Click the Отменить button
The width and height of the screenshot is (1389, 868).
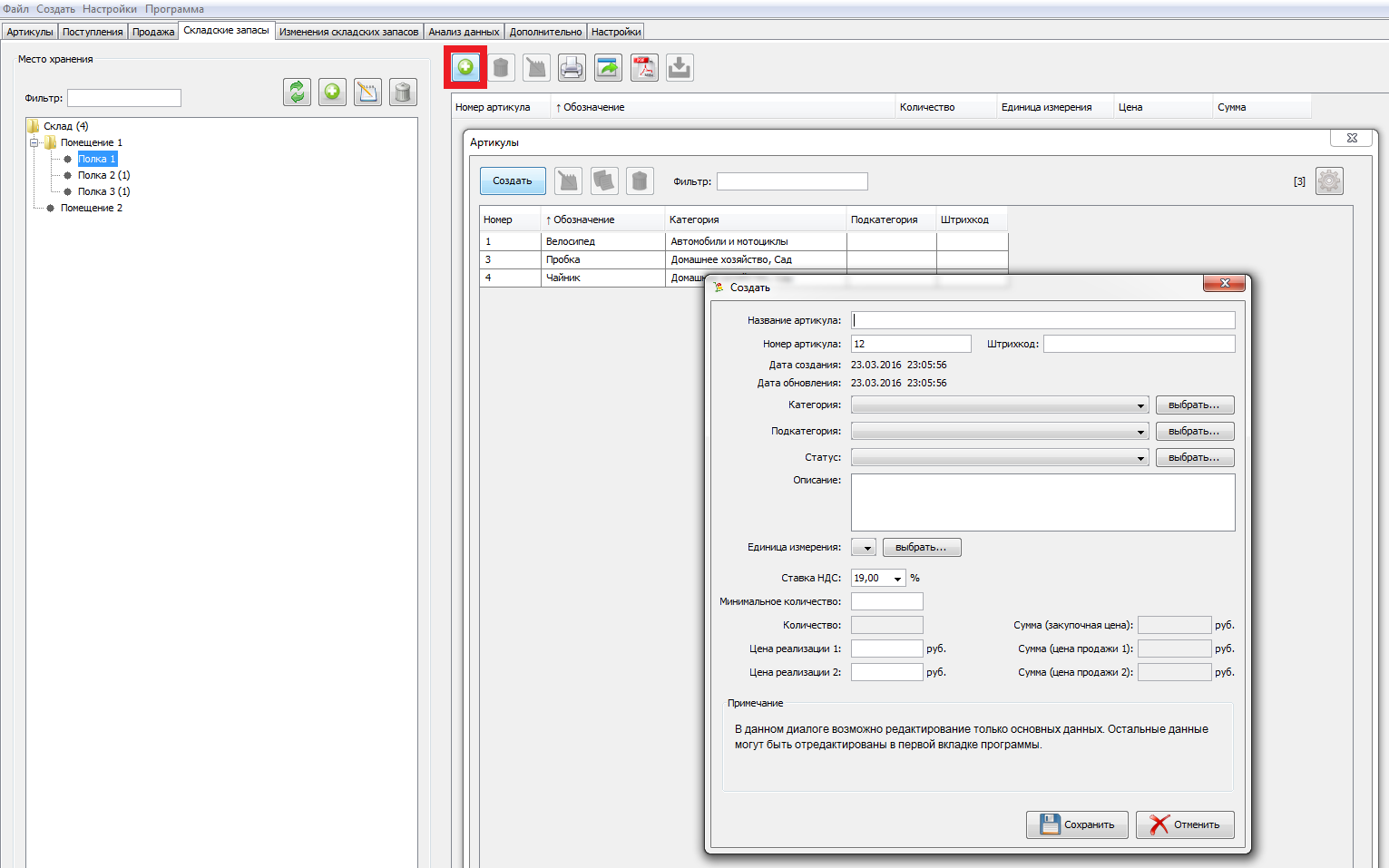tap(1185, 824)
